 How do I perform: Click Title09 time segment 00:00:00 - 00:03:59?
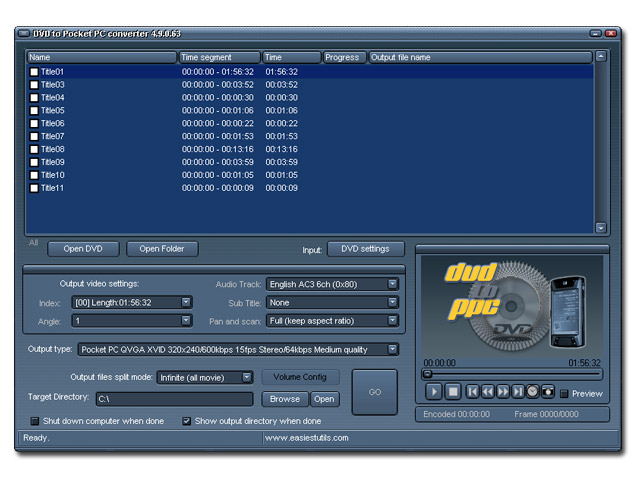218,162
